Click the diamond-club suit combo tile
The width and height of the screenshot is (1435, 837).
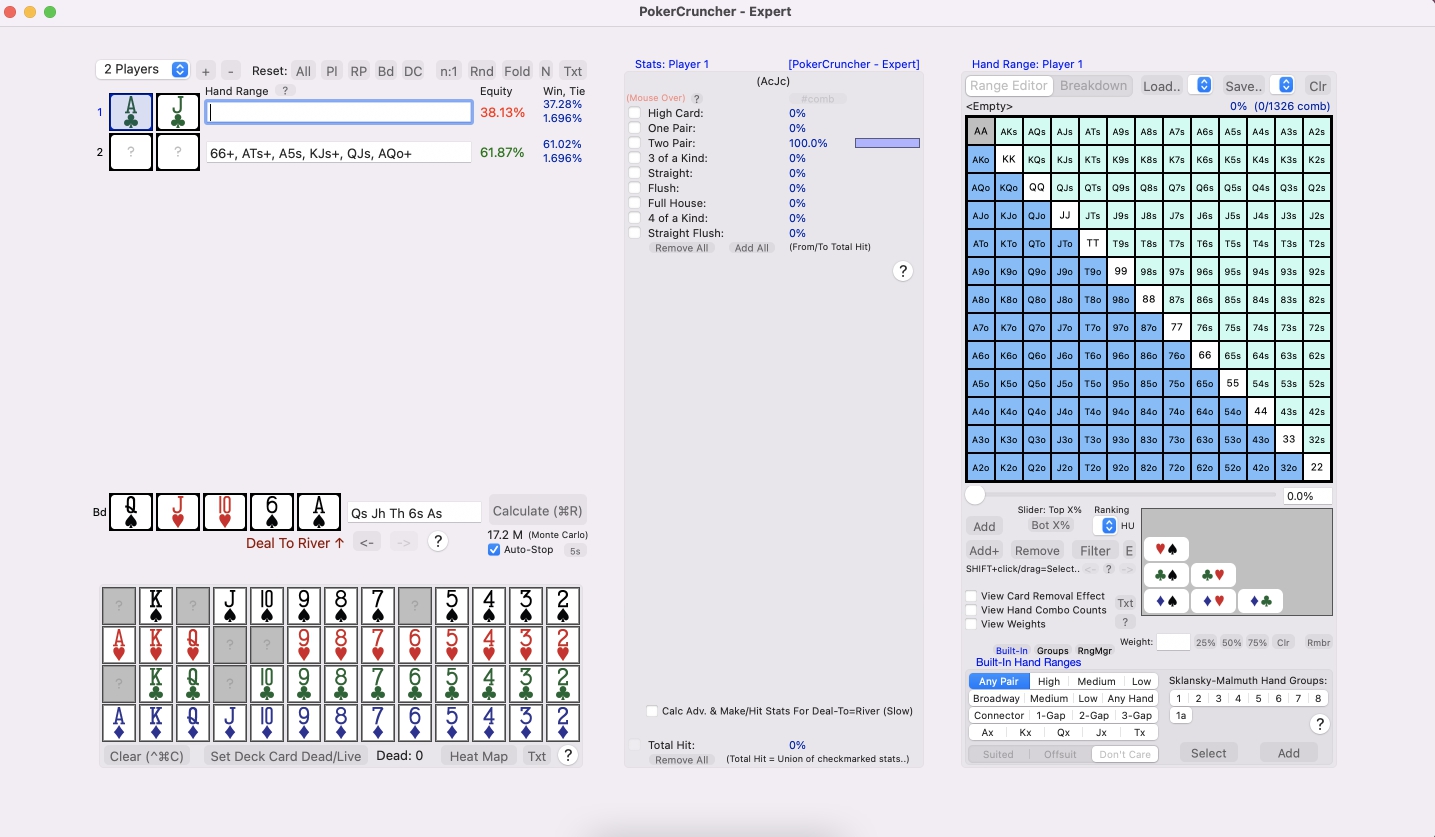click(1260, 601)
